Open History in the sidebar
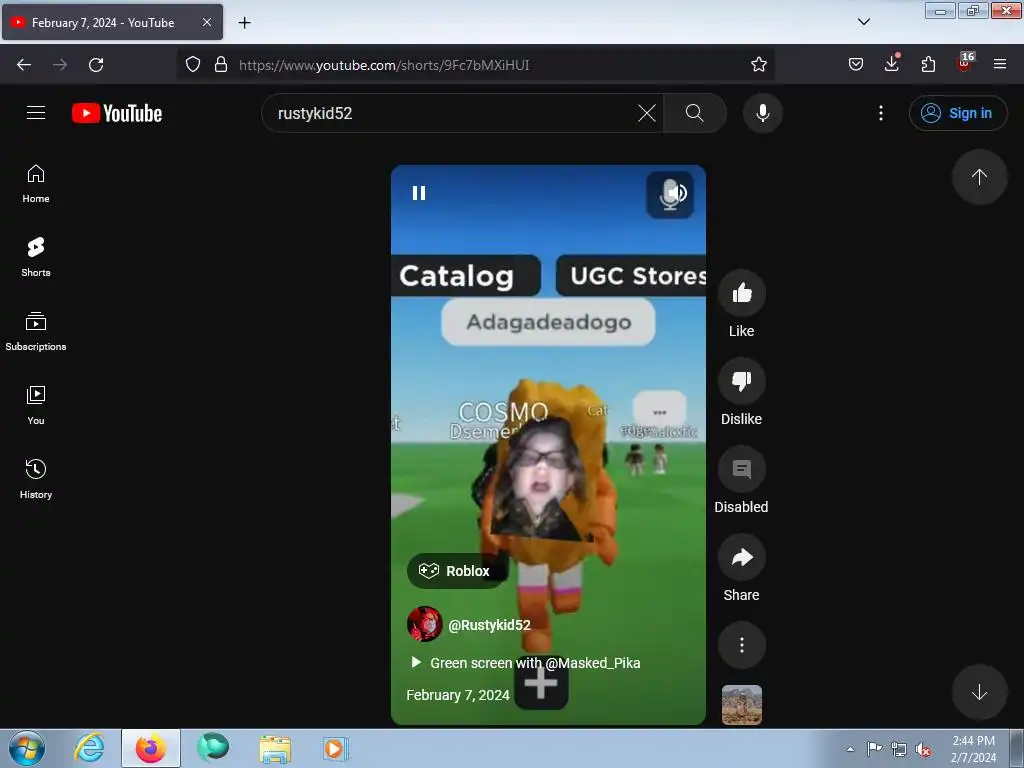1024x768 pixels. [x=36, y=480]
